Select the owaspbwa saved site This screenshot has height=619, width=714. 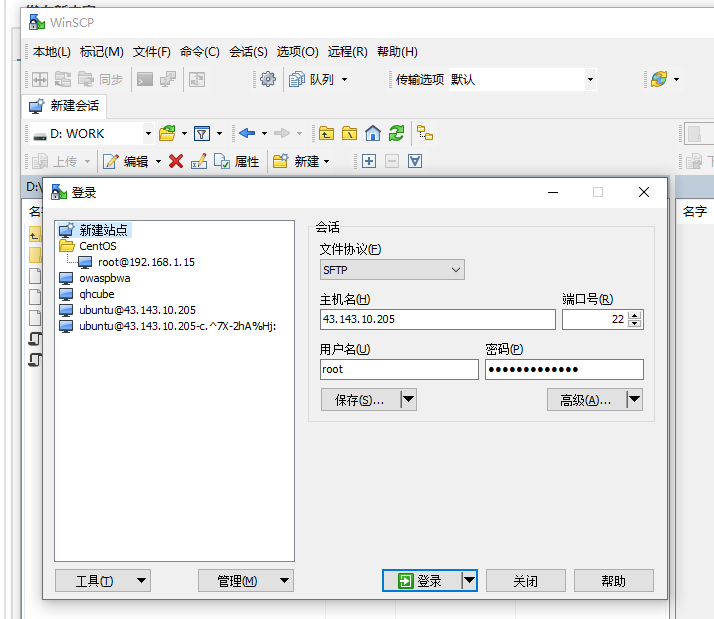pyautogui.click(x=104, y=278)
